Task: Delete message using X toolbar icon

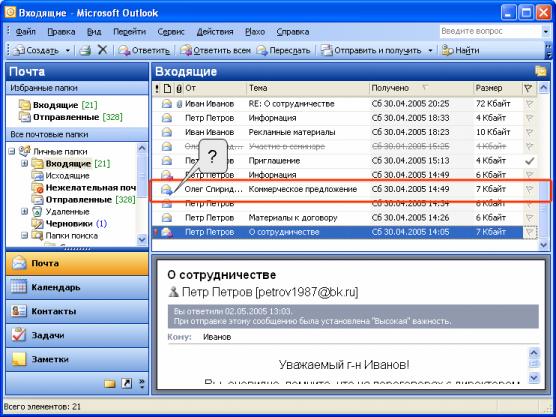Action: coord(102,50)
